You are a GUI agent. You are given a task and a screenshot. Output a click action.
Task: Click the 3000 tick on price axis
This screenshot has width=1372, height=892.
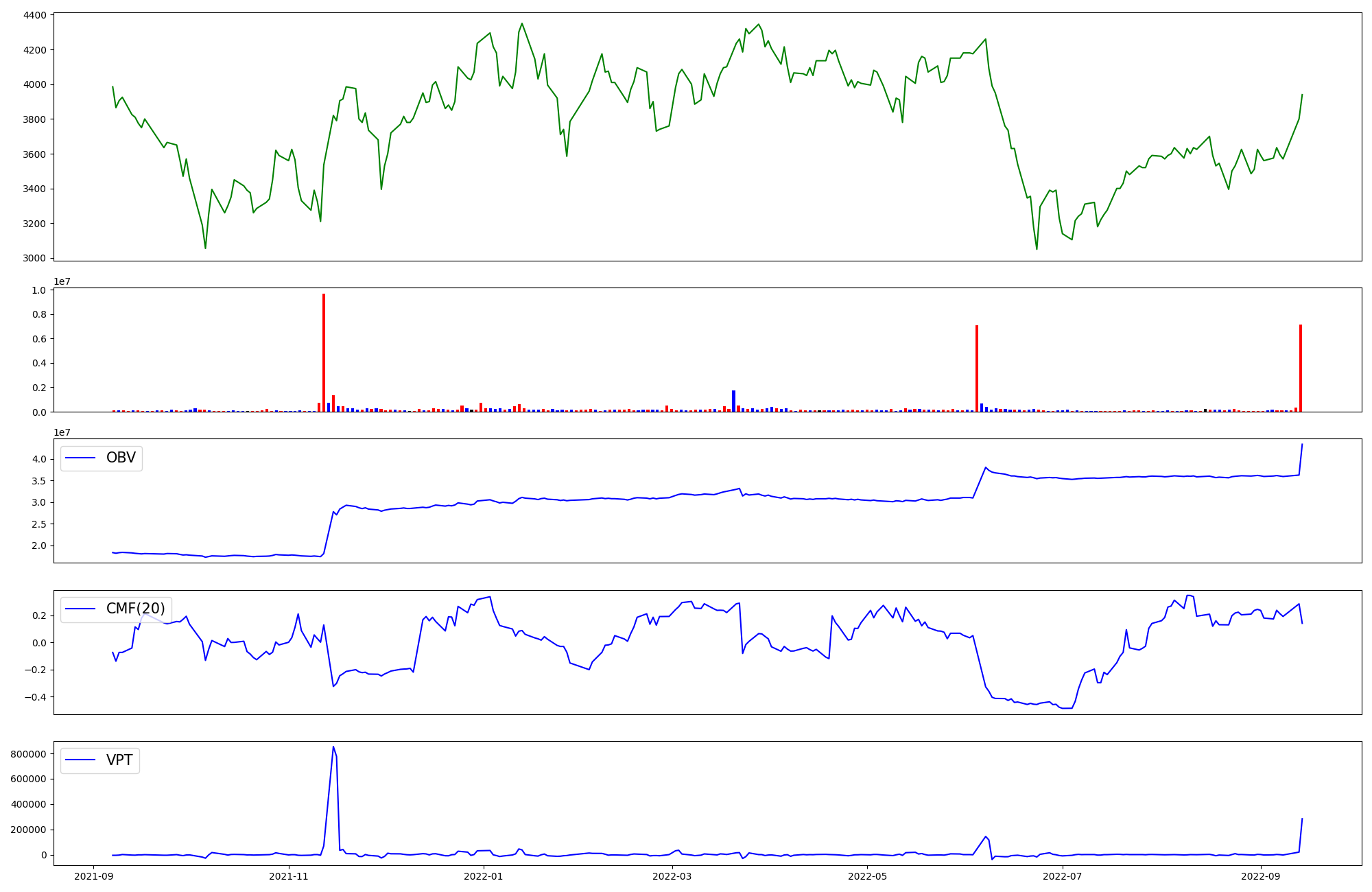pyautogui.click(x=35, y=259)
